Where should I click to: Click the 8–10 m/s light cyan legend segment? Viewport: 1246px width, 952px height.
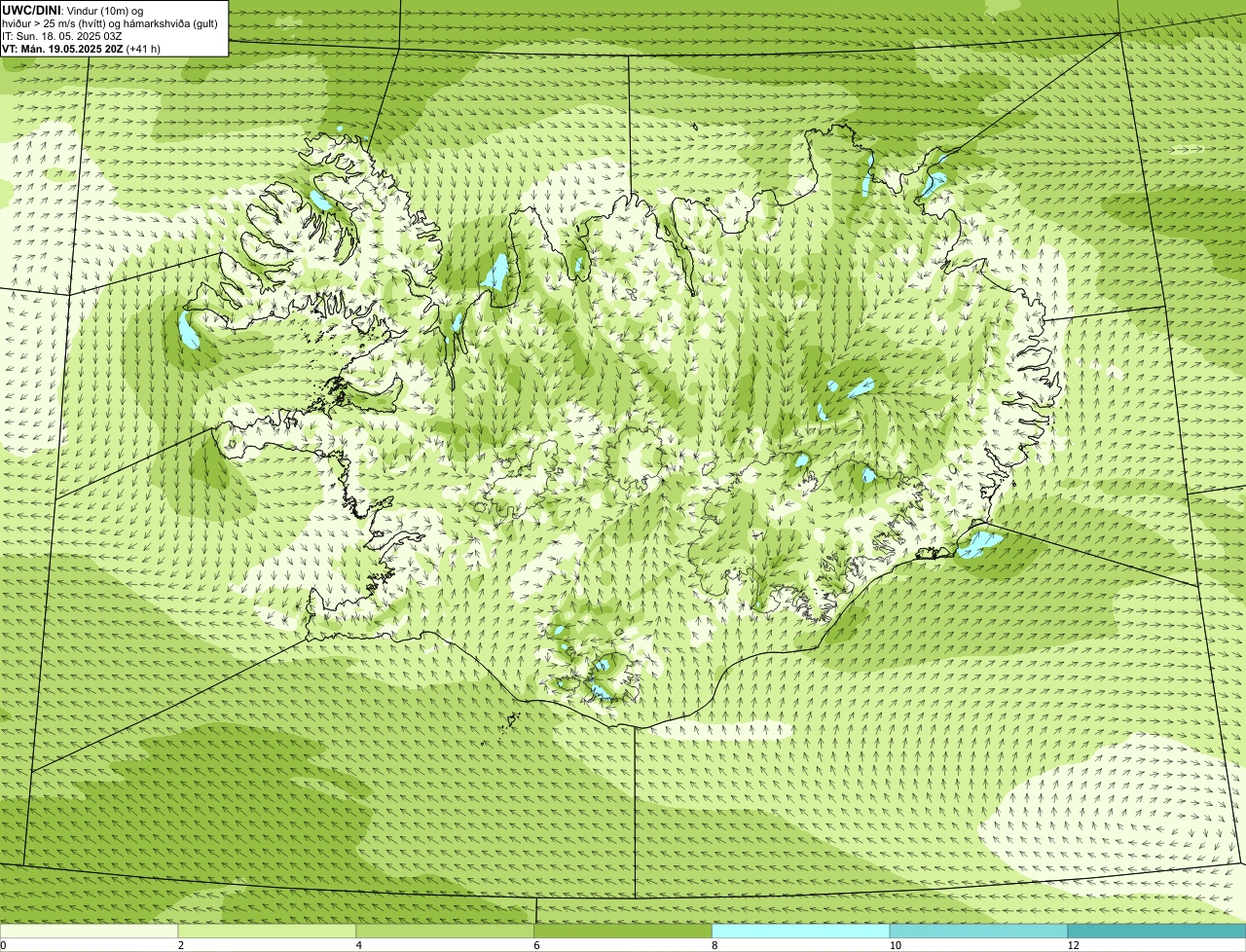tap(801, 932)
